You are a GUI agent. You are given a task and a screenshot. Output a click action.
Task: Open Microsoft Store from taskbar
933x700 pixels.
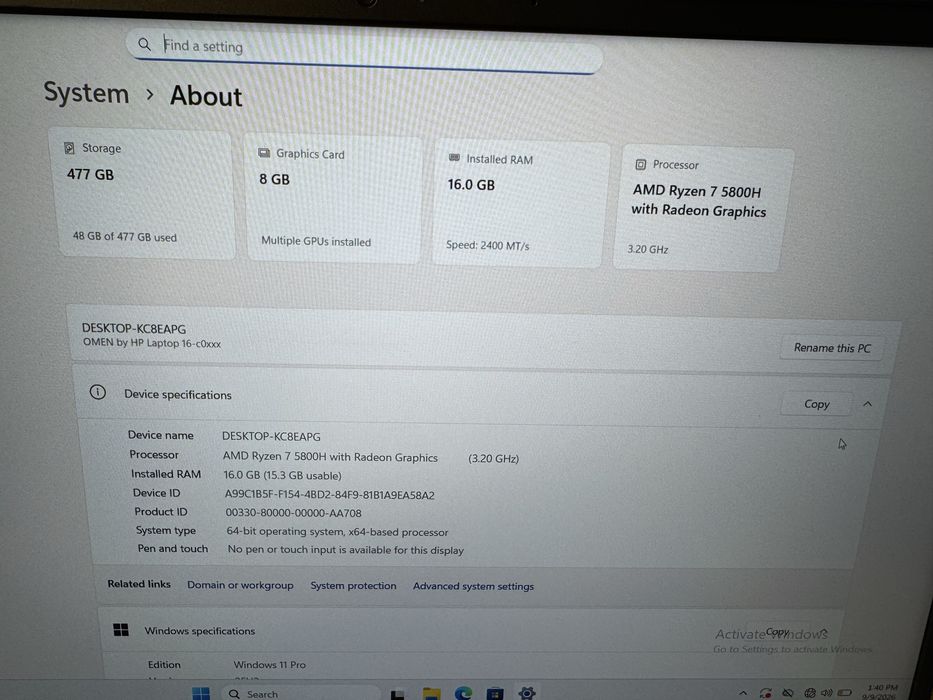coord(495,693)
